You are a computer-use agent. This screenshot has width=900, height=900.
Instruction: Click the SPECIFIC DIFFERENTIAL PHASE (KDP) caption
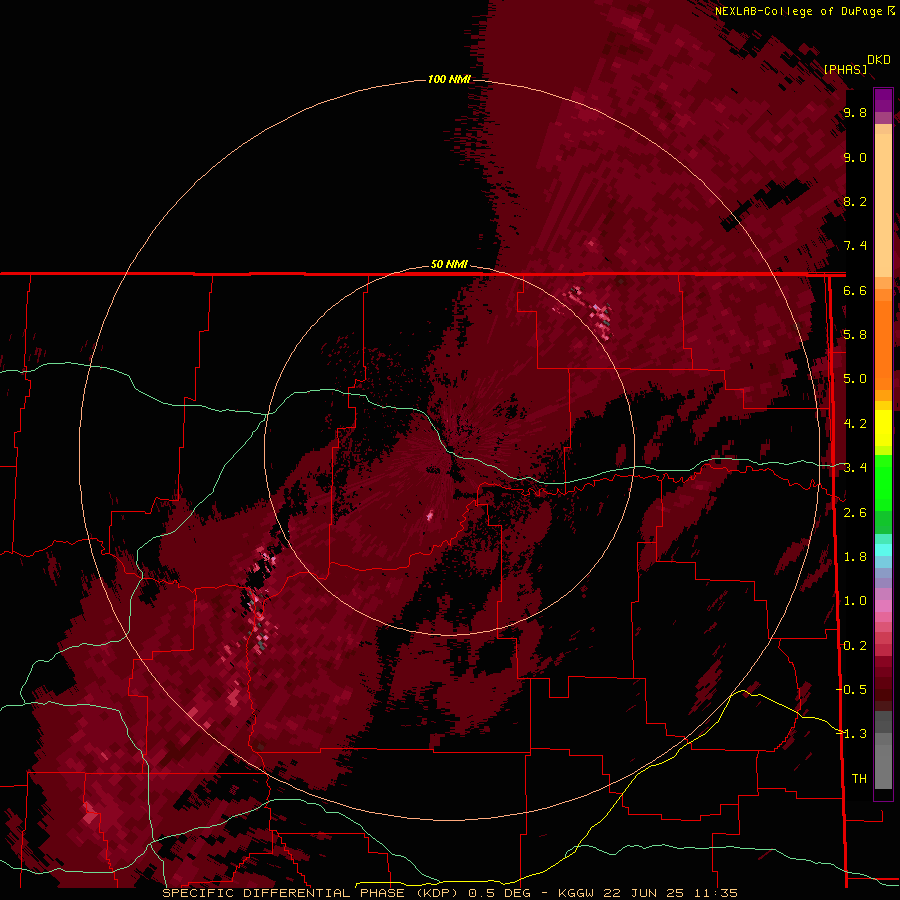(x=310, y=894)
